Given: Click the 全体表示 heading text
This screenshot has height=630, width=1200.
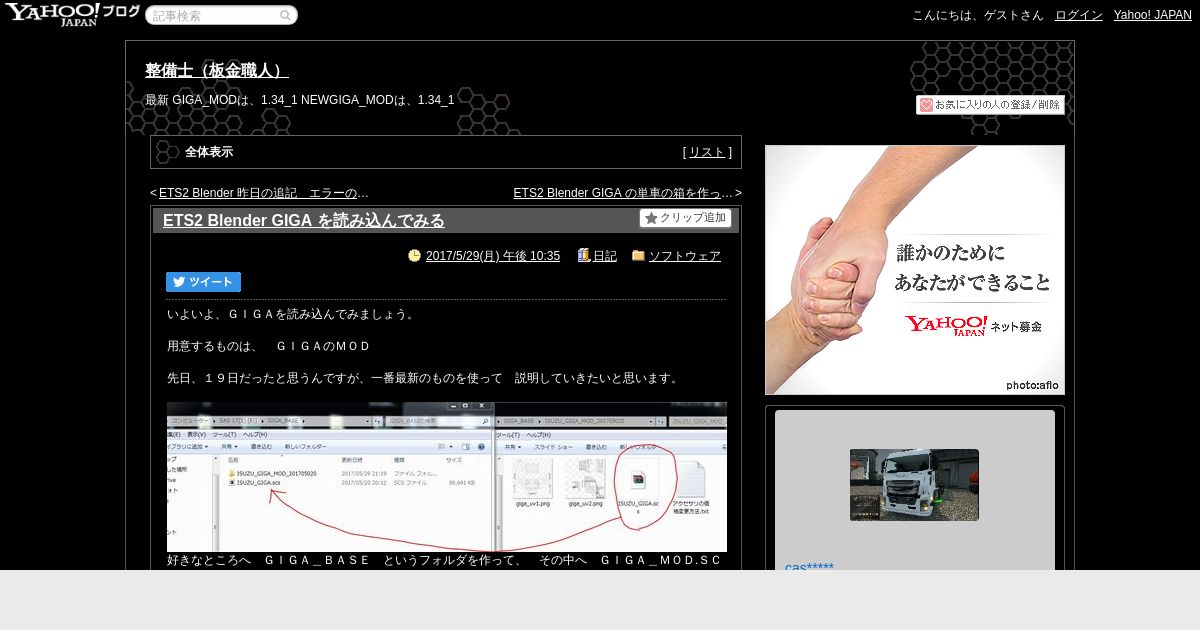Looking at the screenshot, I should tap(209, 152).
